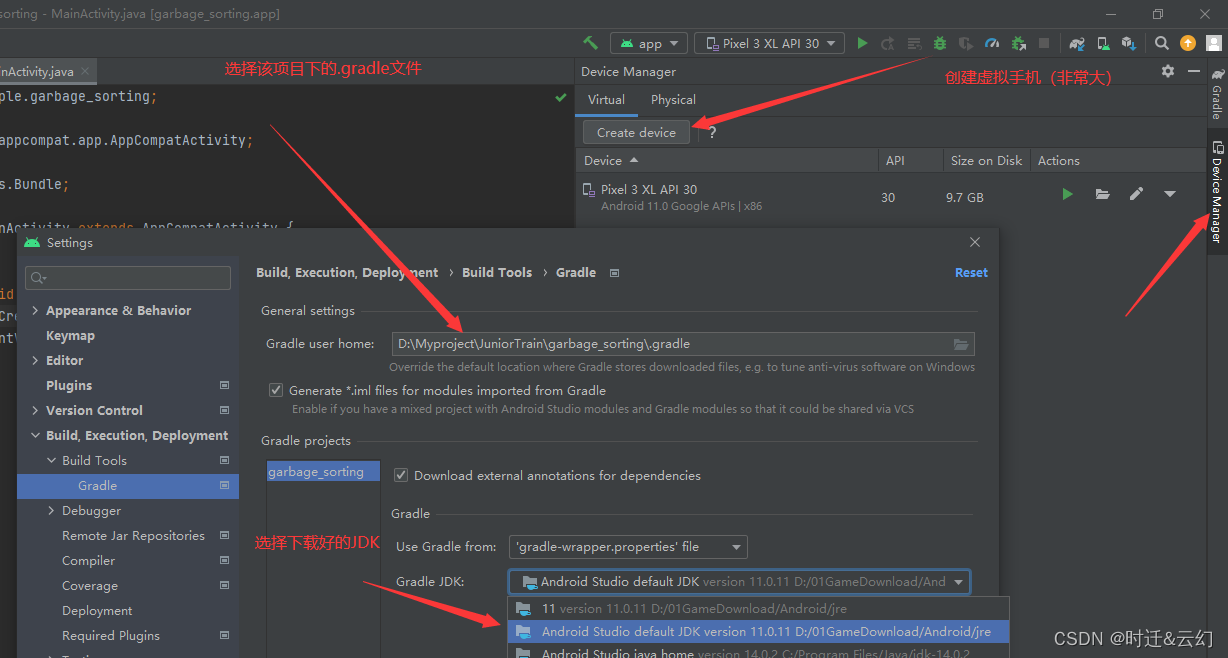Open Search Everywhere magnifier icon

(x=1161, y=43)
